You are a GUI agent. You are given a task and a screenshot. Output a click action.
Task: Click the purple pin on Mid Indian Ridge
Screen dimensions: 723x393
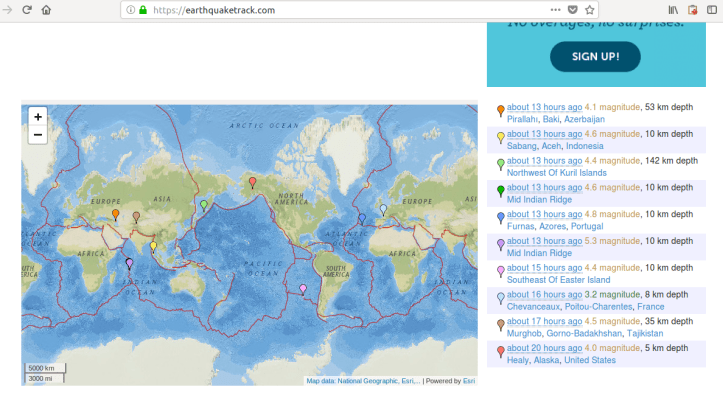pyautogui.click(x=130, y=264)
